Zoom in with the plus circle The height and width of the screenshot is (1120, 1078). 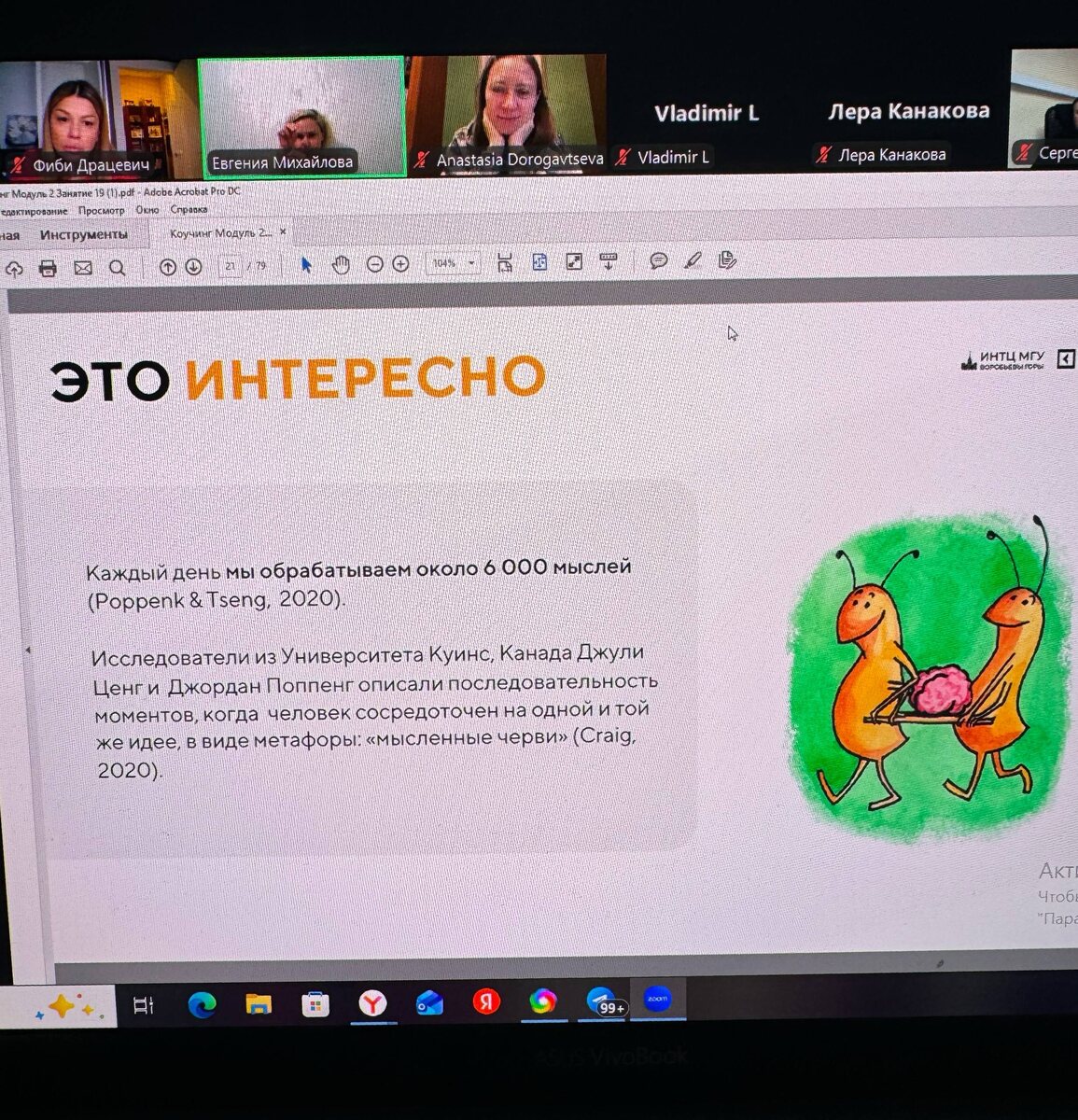click(400, 264)
